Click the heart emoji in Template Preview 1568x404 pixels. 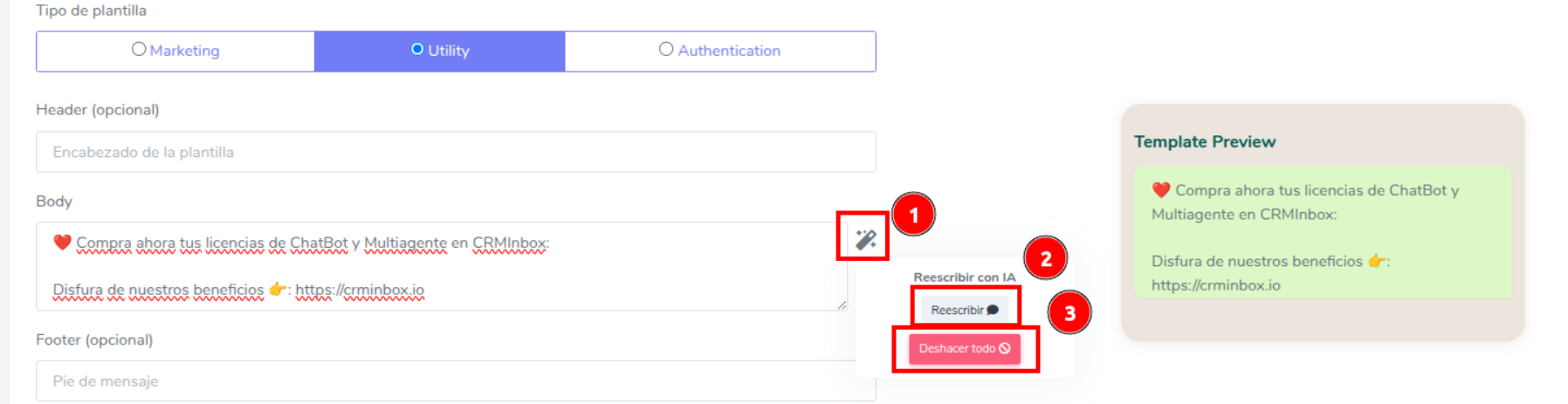pyautogui.click(x=1160, y=190)
